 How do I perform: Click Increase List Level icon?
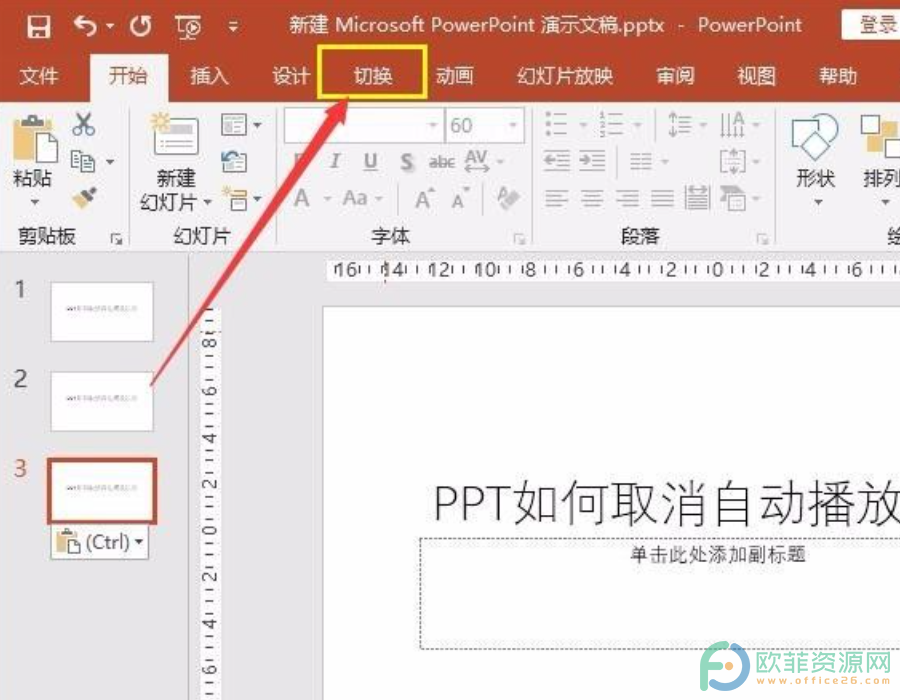pos(592,161)
